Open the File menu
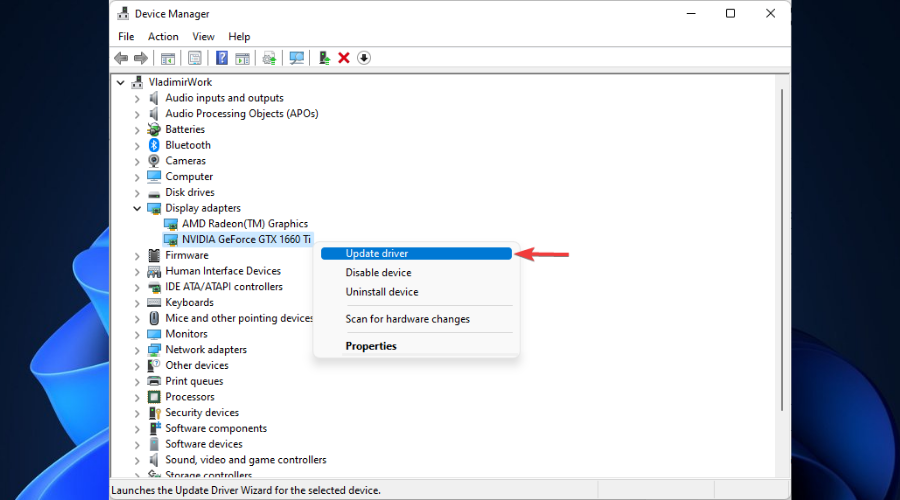The width and height of the screenshot is (900, 500). (x=126, y=37)
